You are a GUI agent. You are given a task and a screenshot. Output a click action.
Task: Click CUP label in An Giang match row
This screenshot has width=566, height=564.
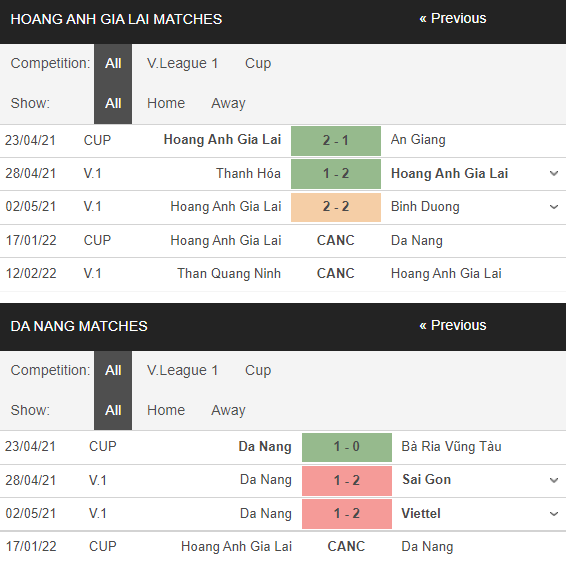(x=97, y=140)
